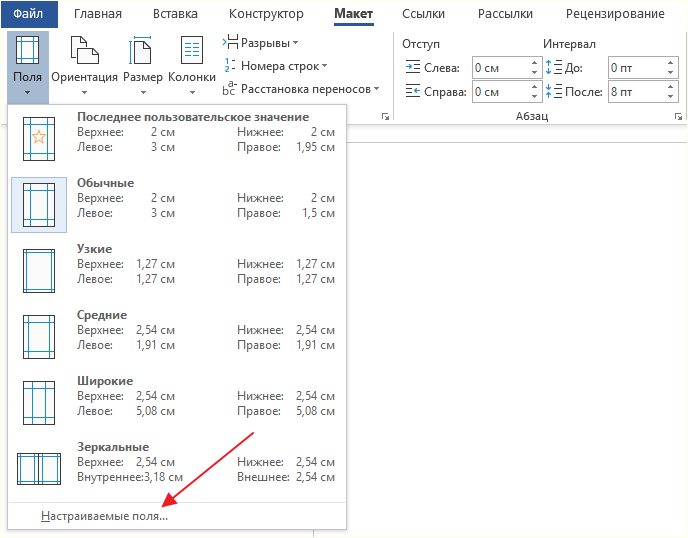Decrease the Слева indent with down arrow
The height and width of the screenshot is (538, 688).
(x=534, y=73)
